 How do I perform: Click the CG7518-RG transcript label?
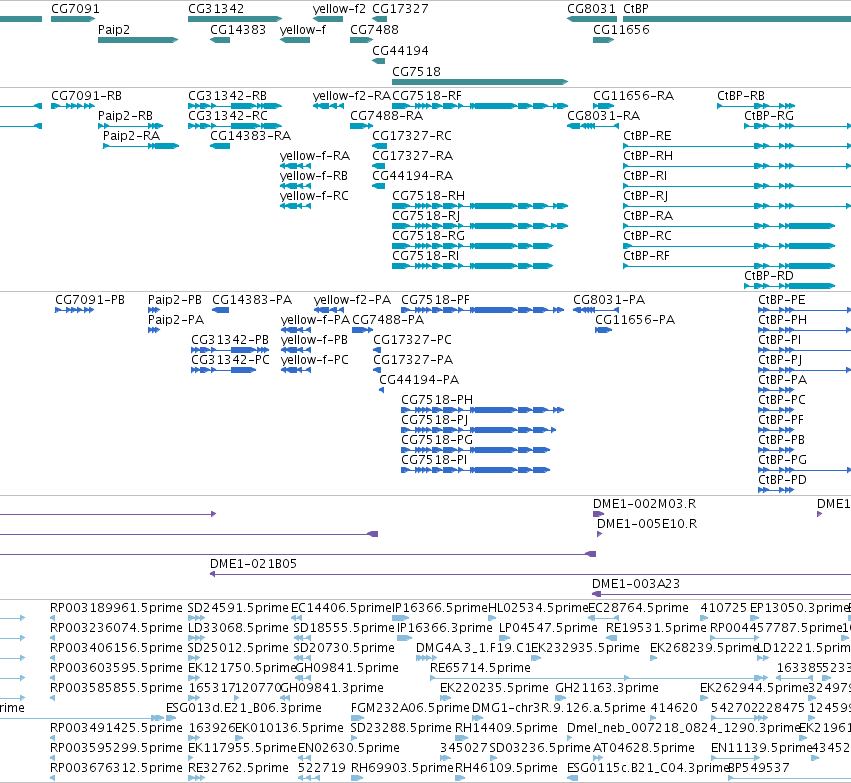[x=428, y=237]
